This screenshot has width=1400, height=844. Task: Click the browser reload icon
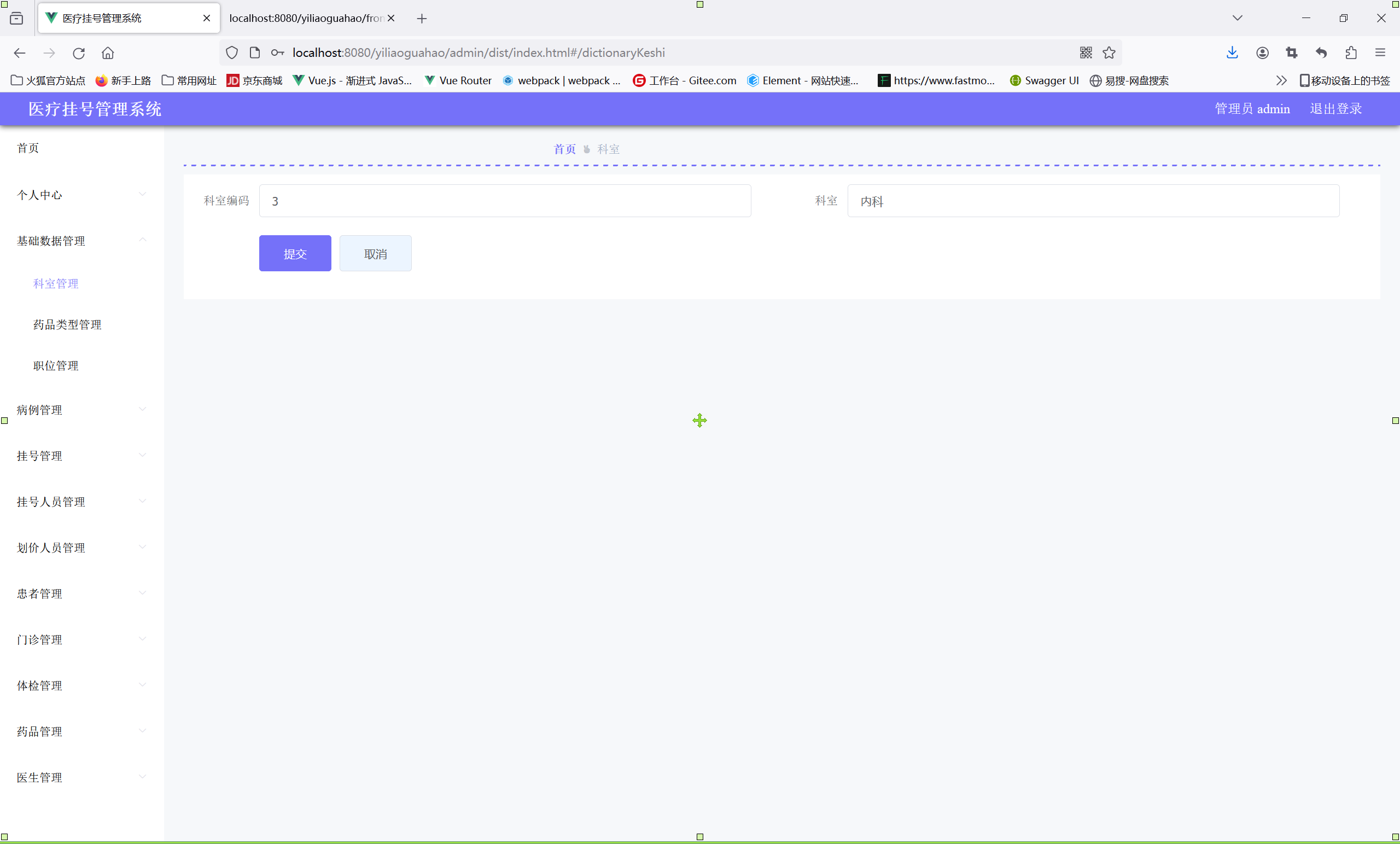[x=78, y=53]
